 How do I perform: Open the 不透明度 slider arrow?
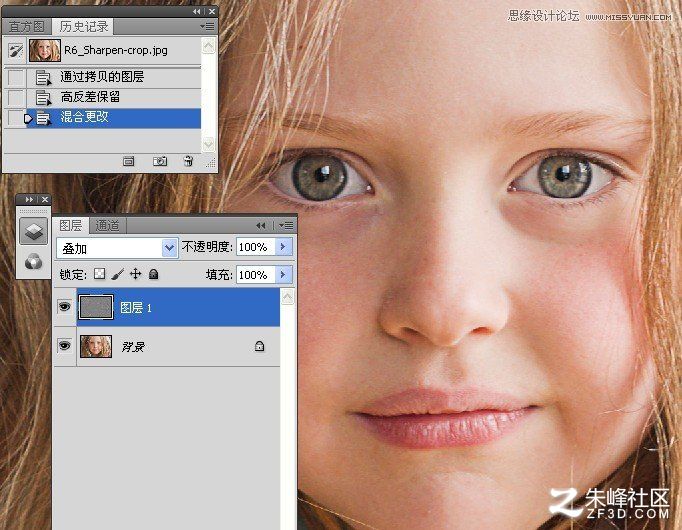[x=284, y=247]
